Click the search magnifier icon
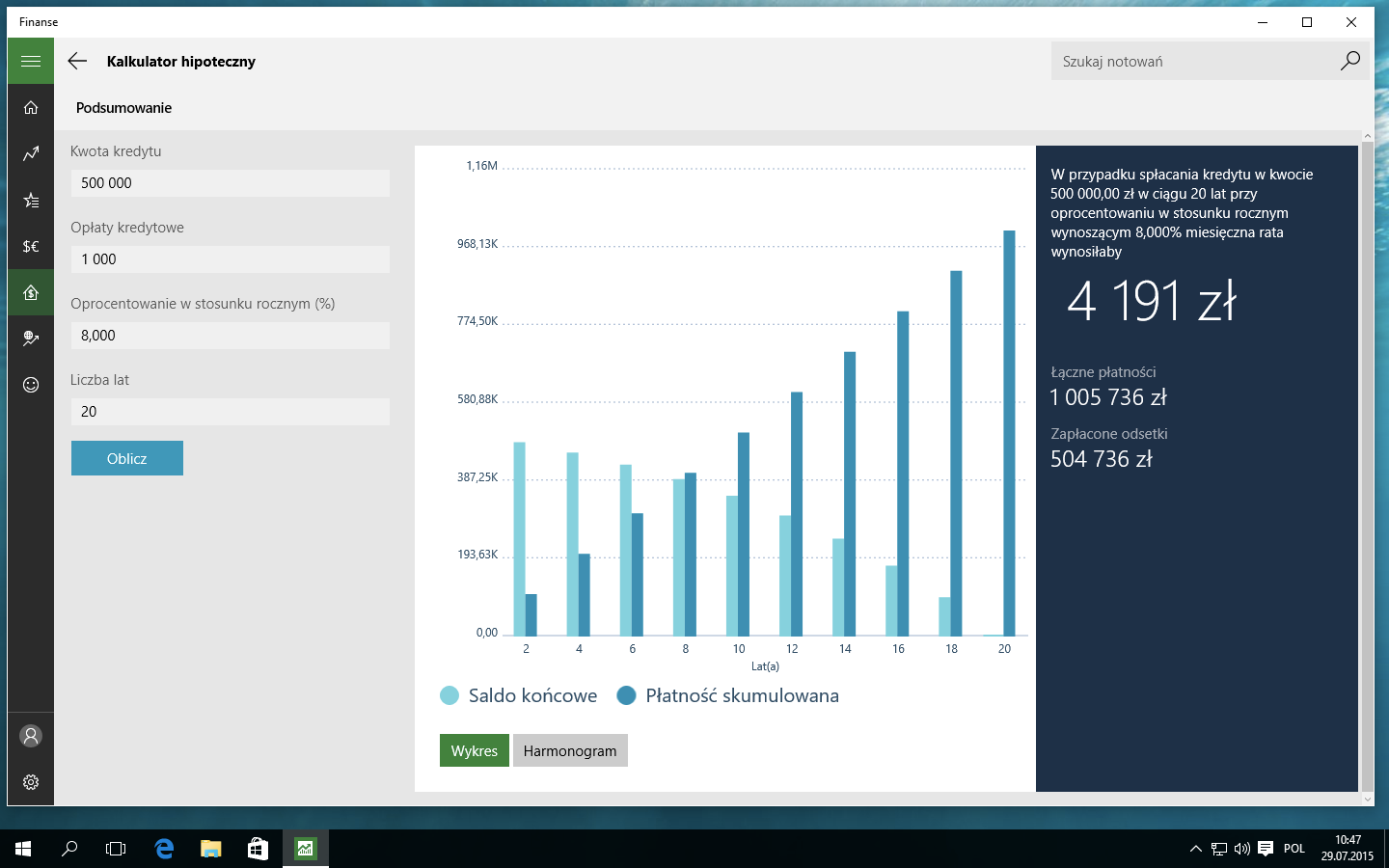The width and height of the screenshot is (1389, 868). pyautogui.click(x=1350, y=61)
